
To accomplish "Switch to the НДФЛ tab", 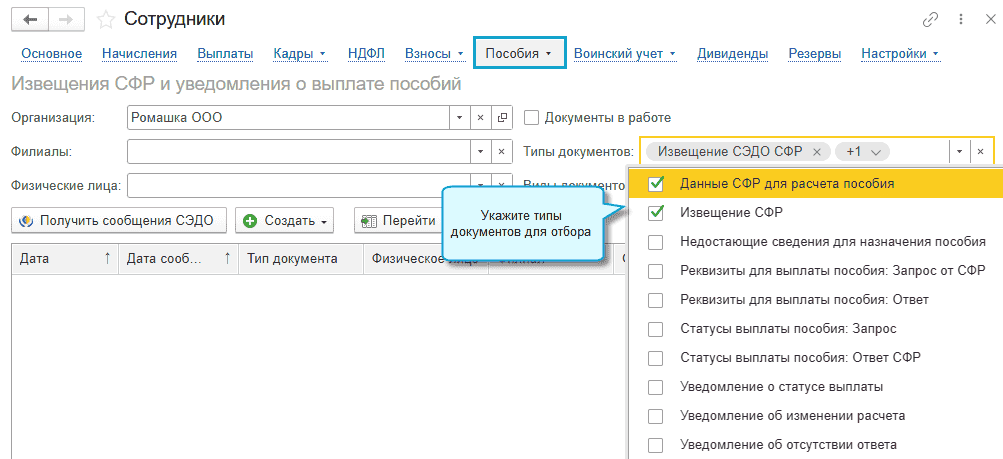I will pos(367,54).
